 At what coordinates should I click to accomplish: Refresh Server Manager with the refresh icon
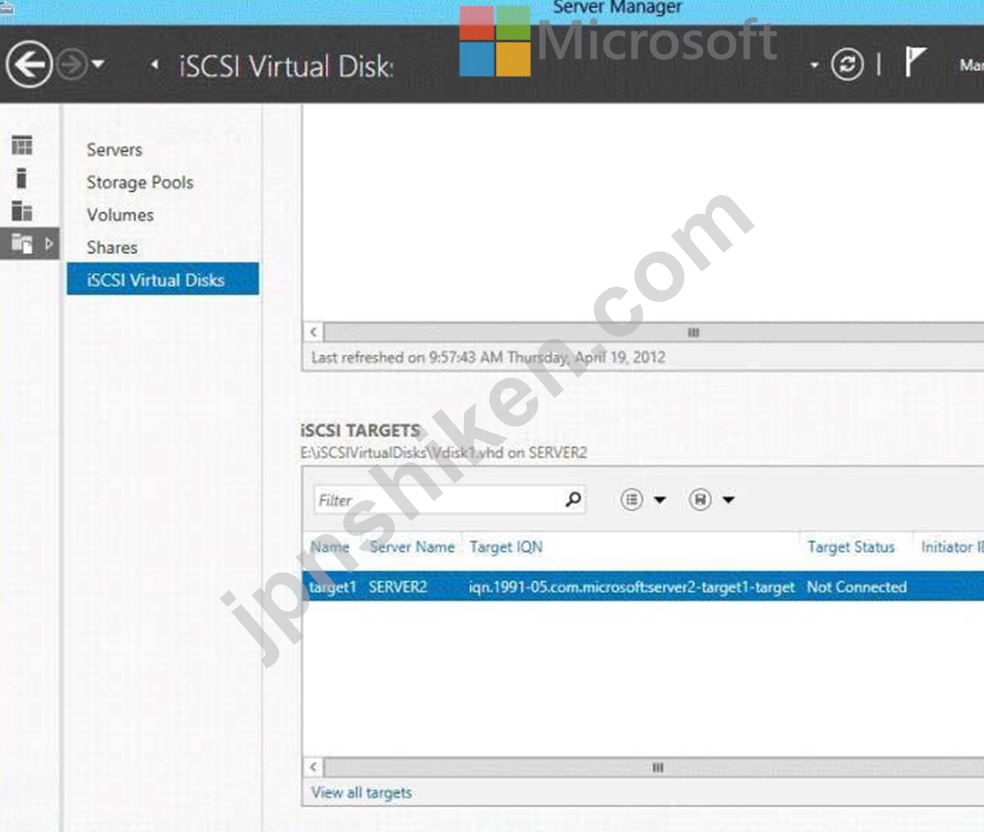point(847,64)
